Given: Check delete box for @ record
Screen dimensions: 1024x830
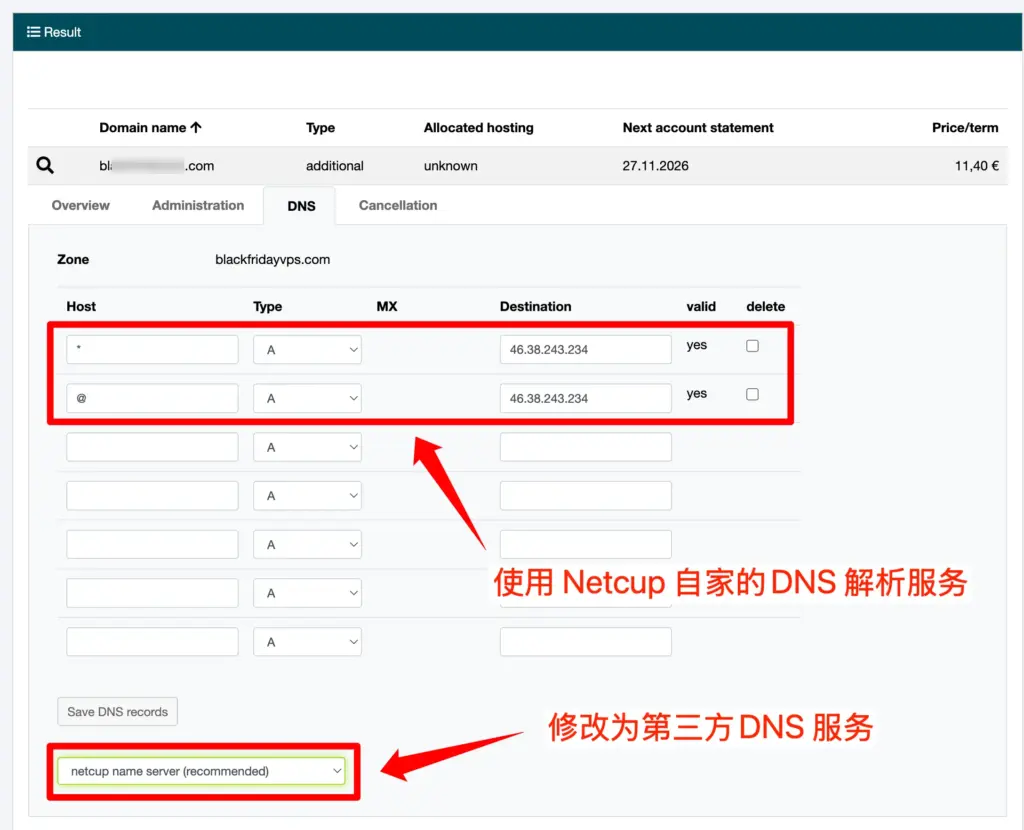Looking at the screenshot, I should [752, 395].
